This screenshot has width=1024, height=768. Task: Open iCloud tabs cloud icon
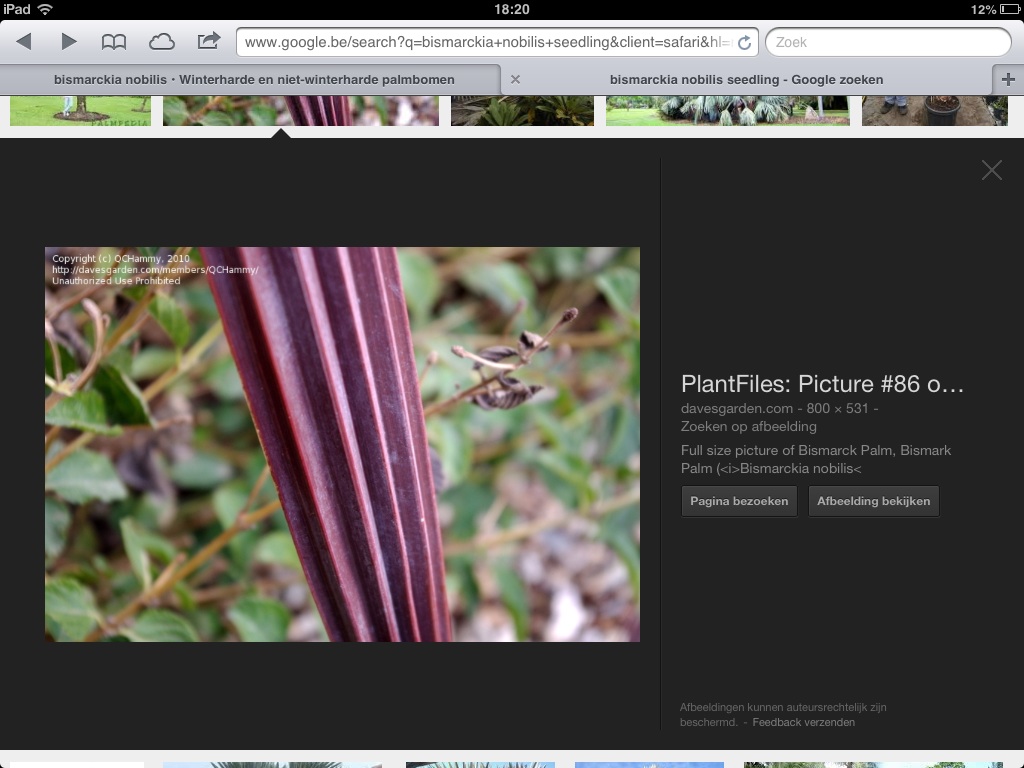click(x=161, y=42)
